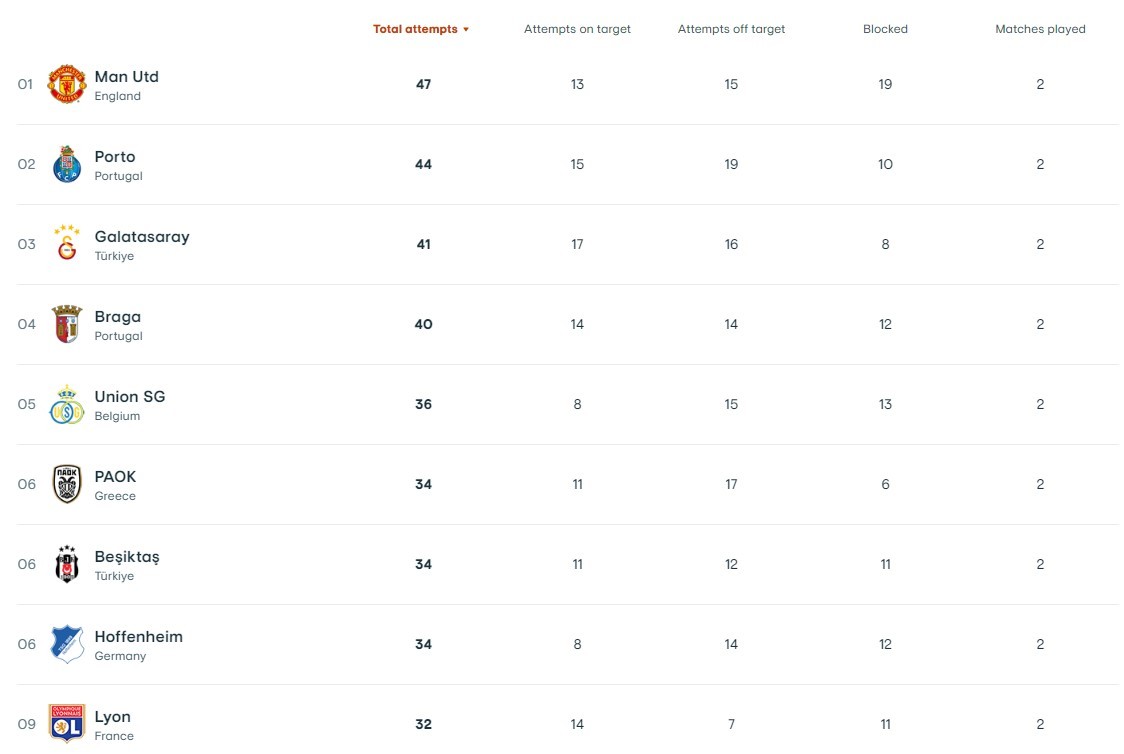Toggle the Total attempts sort arrow
This screenshot has height=754, width=1124.
pyautogui.click(x=466, y=30)
